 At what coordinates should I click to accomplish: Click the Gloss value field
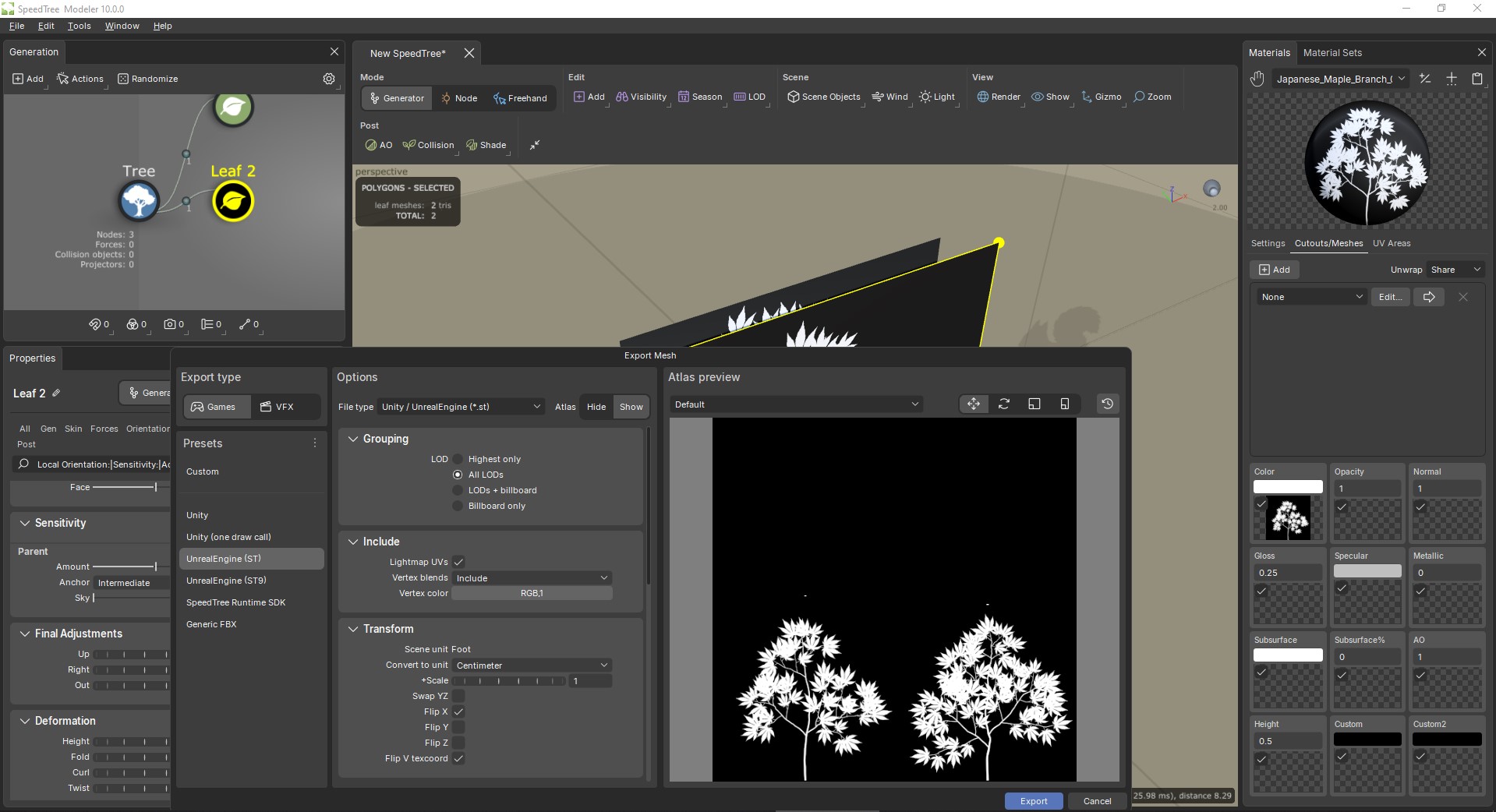coord(1288,573)
